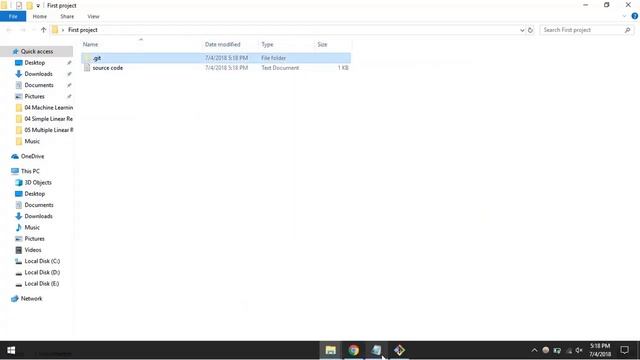Open Local Disk (E:)
Screen dimensions: 640x360
click(x=42, y=284)
